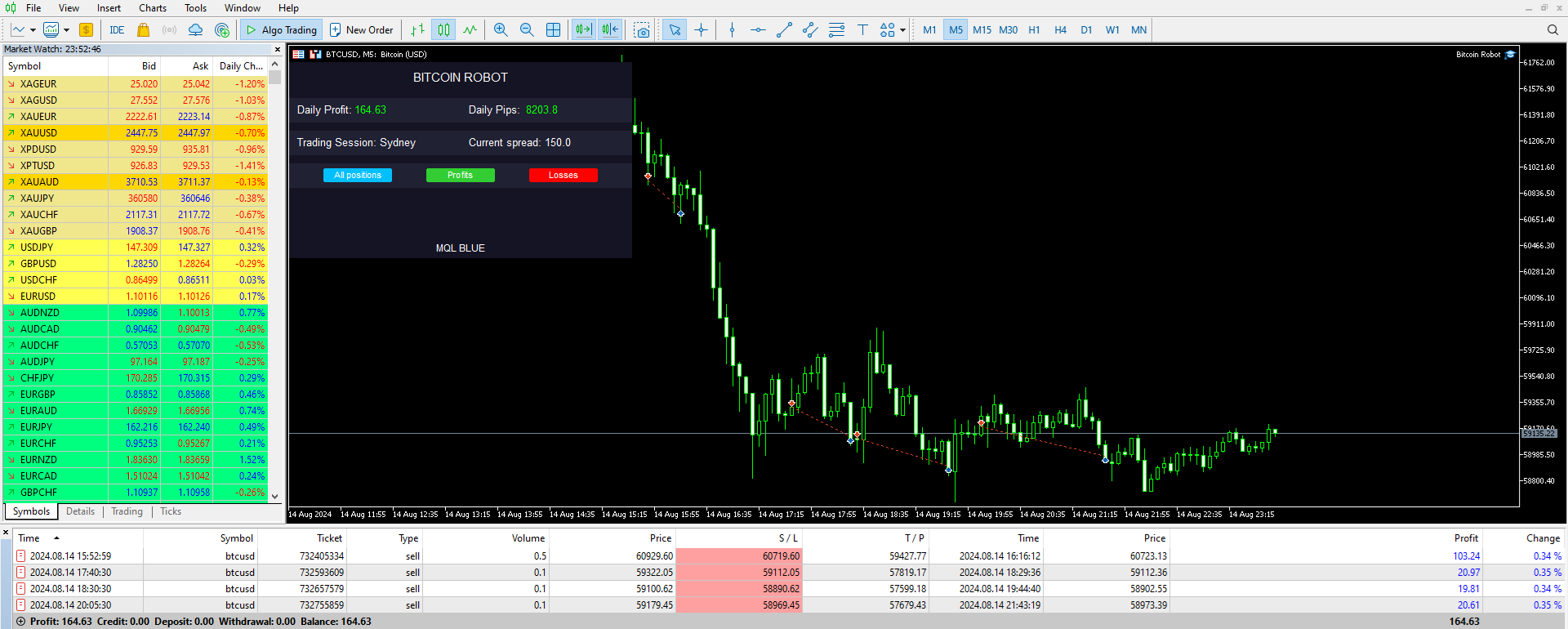This screenshot has height=629, width=1568.
Task: Expand the profiles dropdown arrow
Action: coord(67,30)
